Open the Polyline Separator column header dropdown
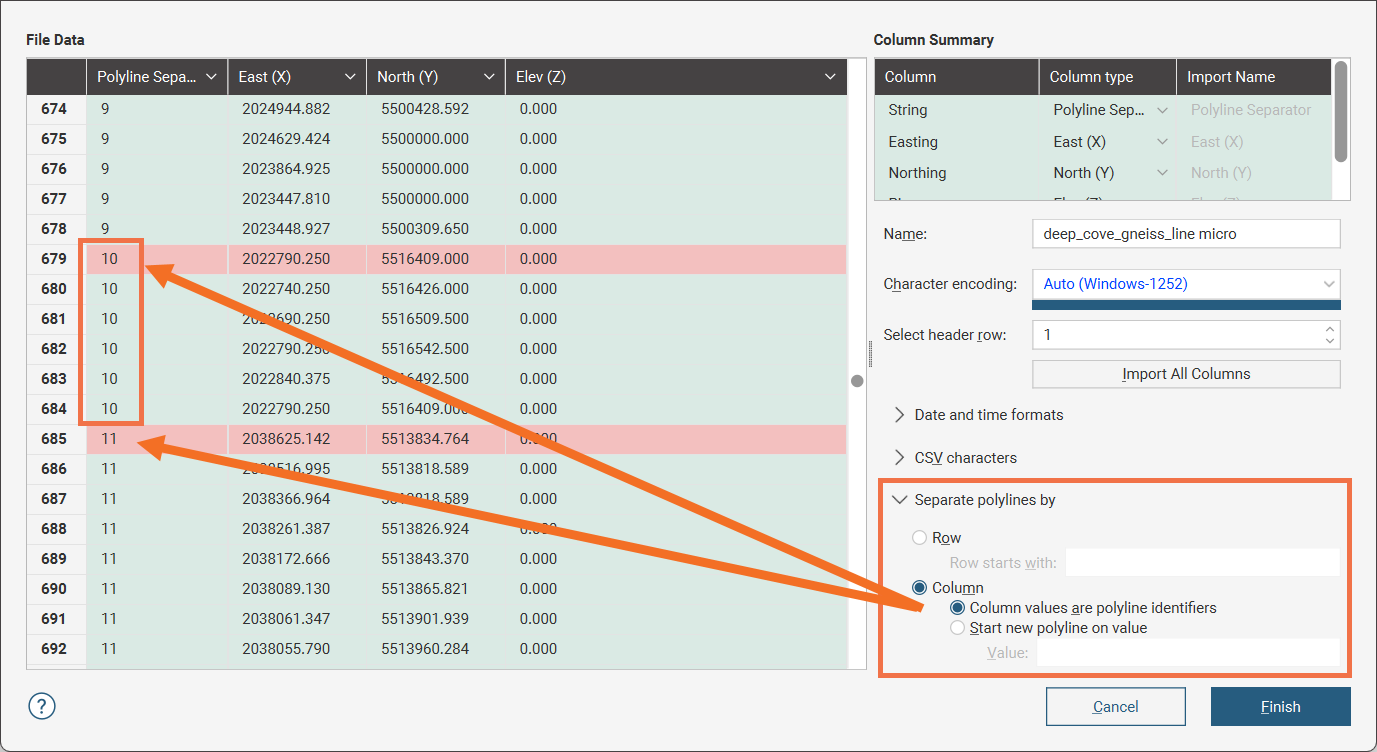 pyautogui.click(x=210, y=77)
